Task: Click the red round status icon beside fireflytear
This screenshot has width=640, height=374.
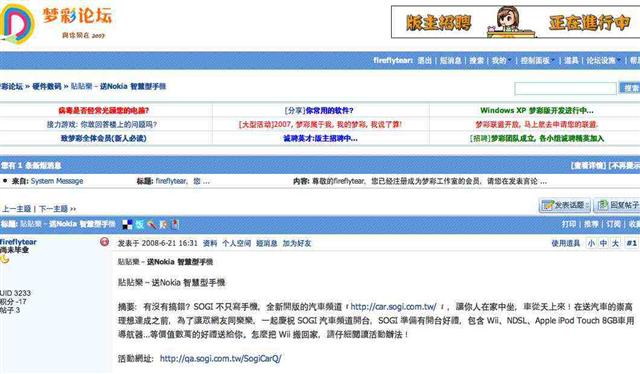Action: click(104, 242)
